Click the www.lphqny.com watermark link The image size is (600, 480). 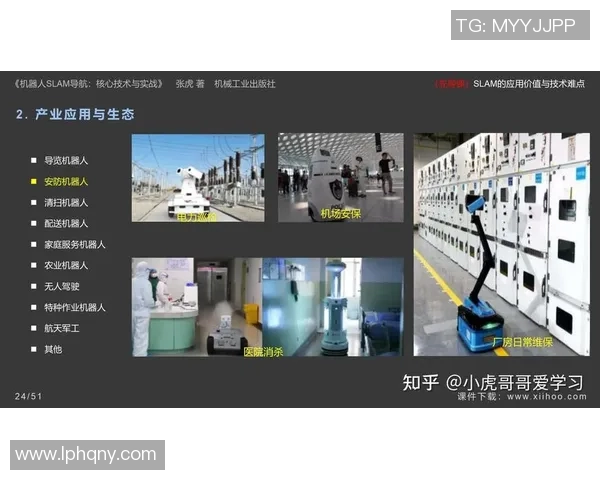point(86,454)
